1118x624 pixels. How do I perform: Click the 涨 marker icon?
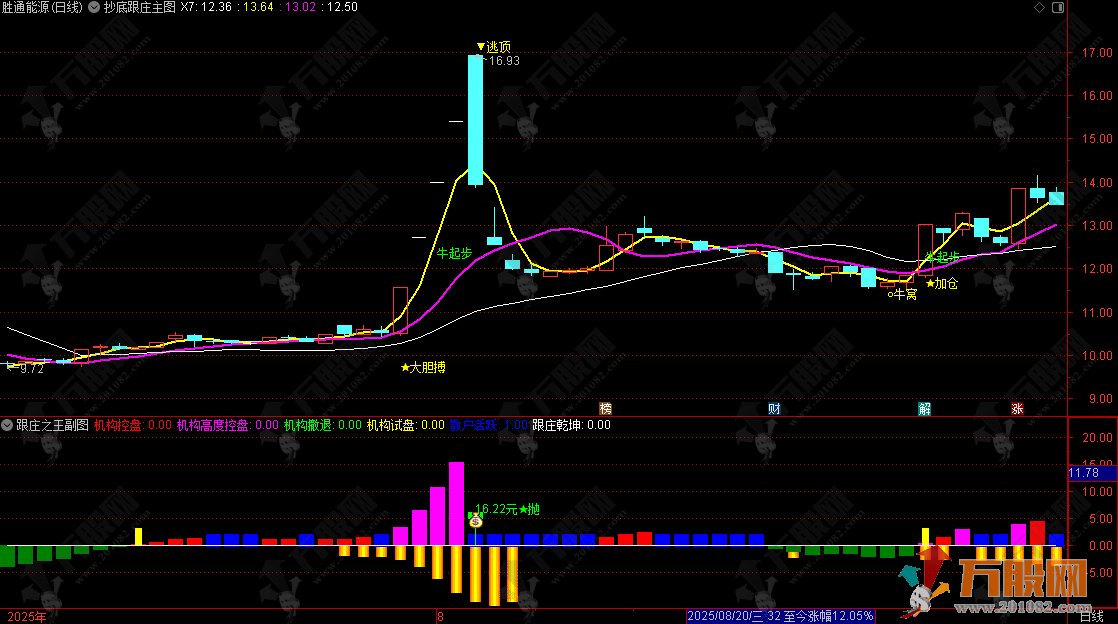[x=1017, y=408]
